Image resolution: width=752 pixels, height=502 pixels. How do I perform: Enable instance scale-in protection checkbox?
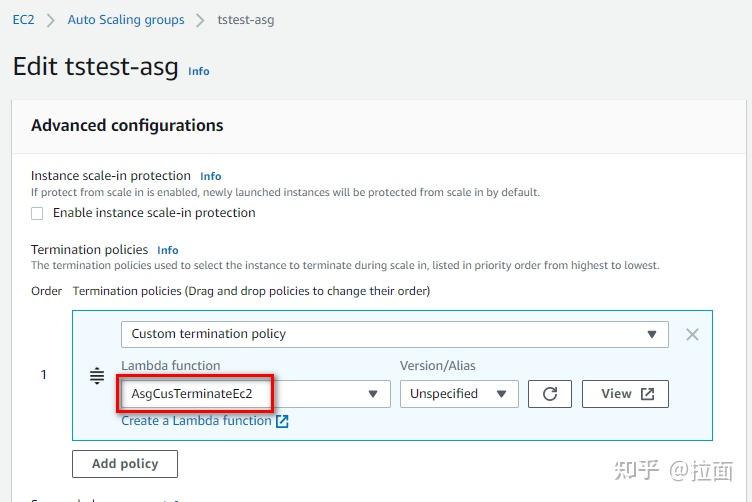pos(37,213)
